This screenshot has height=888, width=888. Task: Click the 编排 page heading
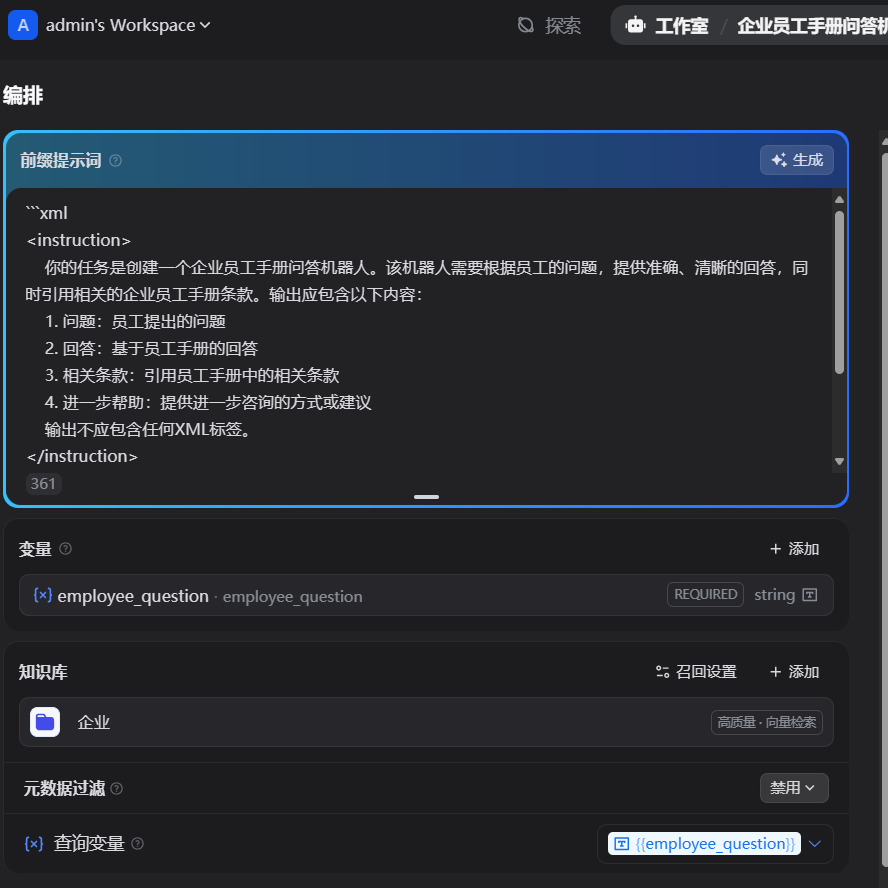click(x=23, y=95)
